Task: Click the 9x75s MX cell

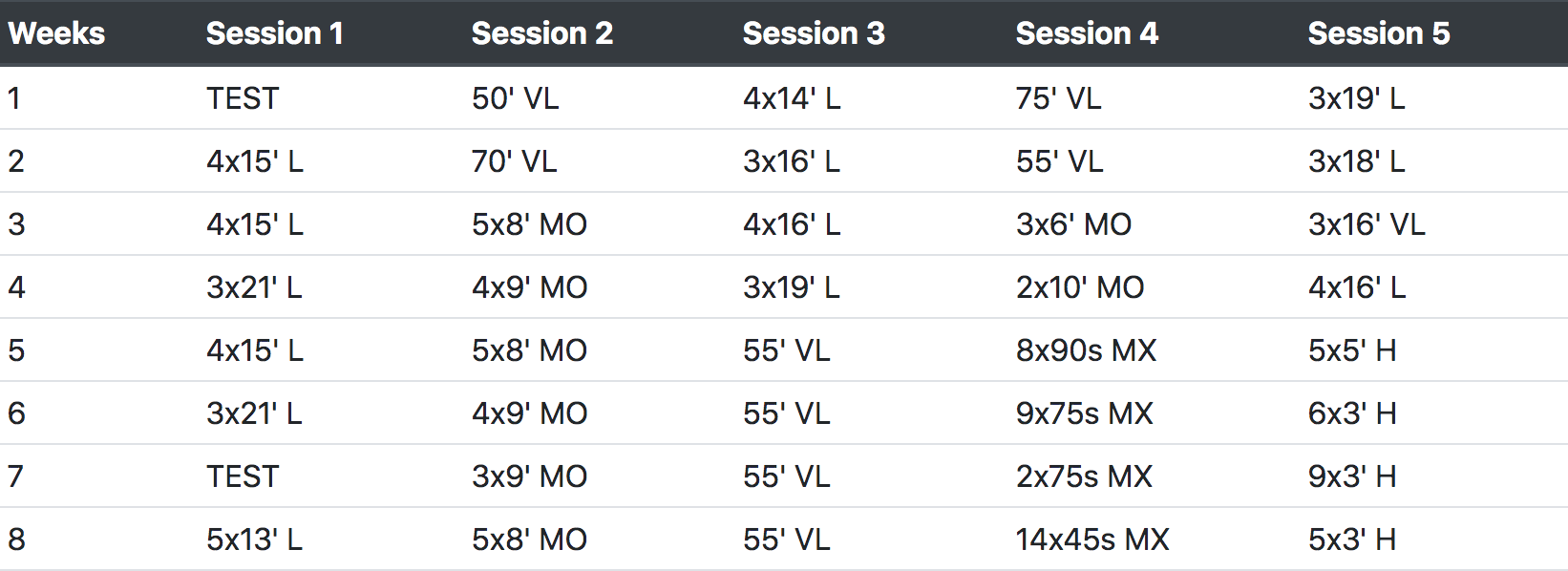Action: (1084, 413)
